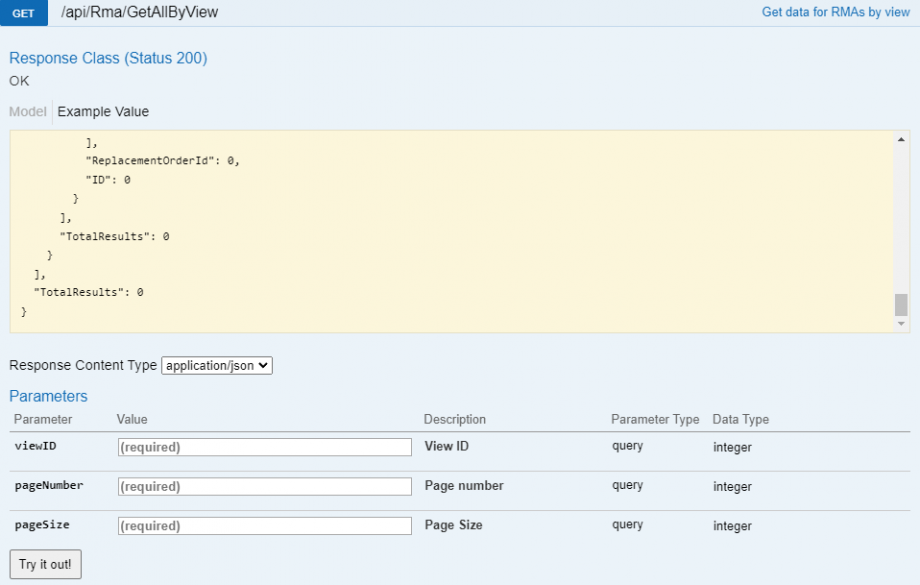This screenshot has width=920, height=585.
Task: Open the Response Content Type dropdown
Action: click(217, 366)
